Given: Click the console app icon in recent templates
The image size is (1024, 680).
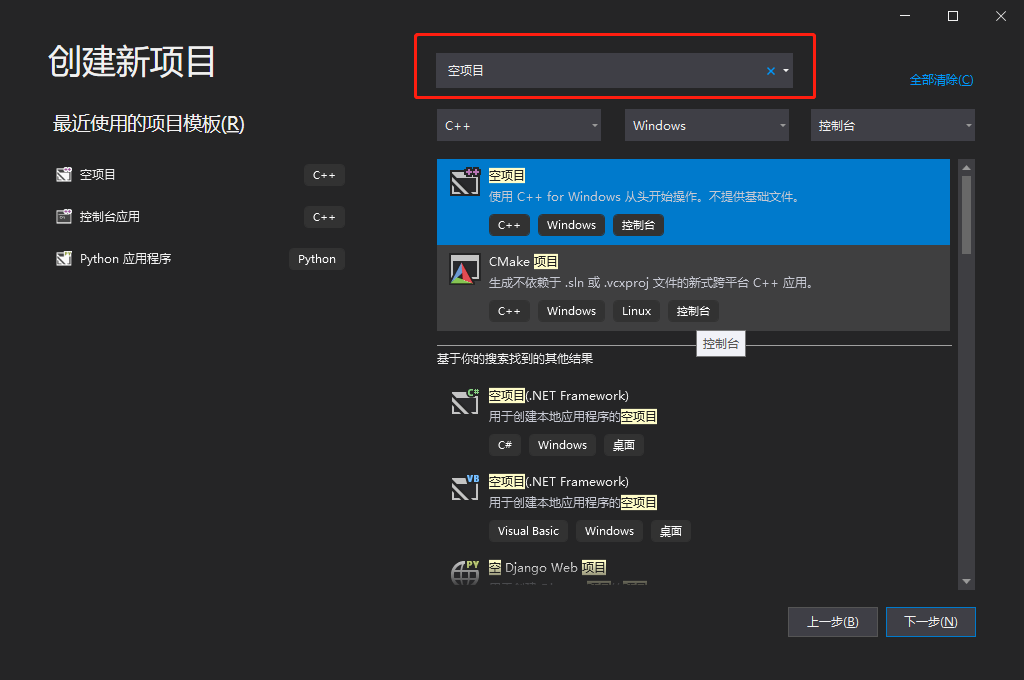Looking at the screenshot, I should coord(64,216).
